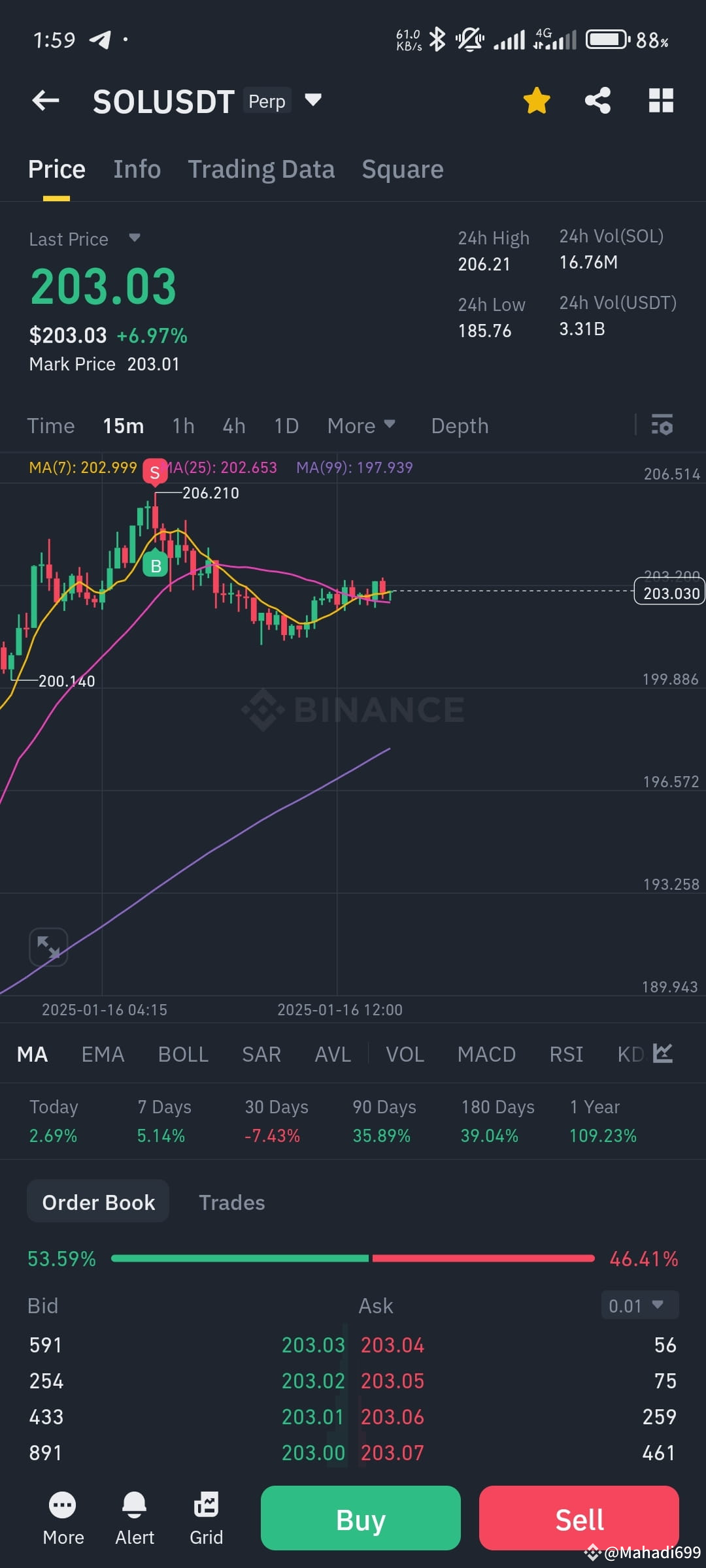
Task: Show the Depth chart
Action: pos(460,426)
